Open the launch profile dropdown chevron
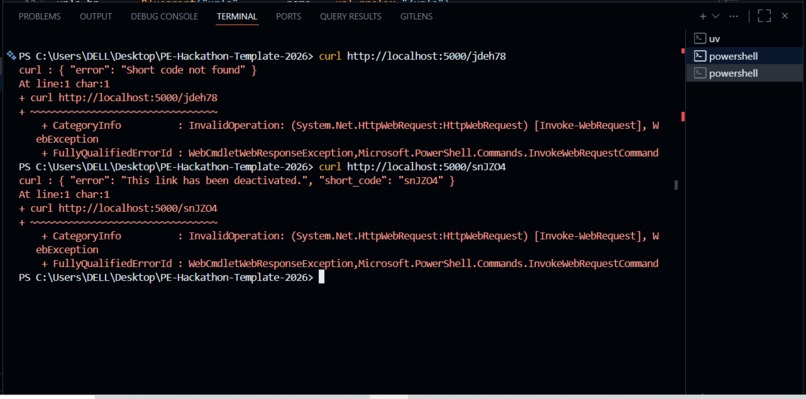806x399 pixels. [716, 16]
